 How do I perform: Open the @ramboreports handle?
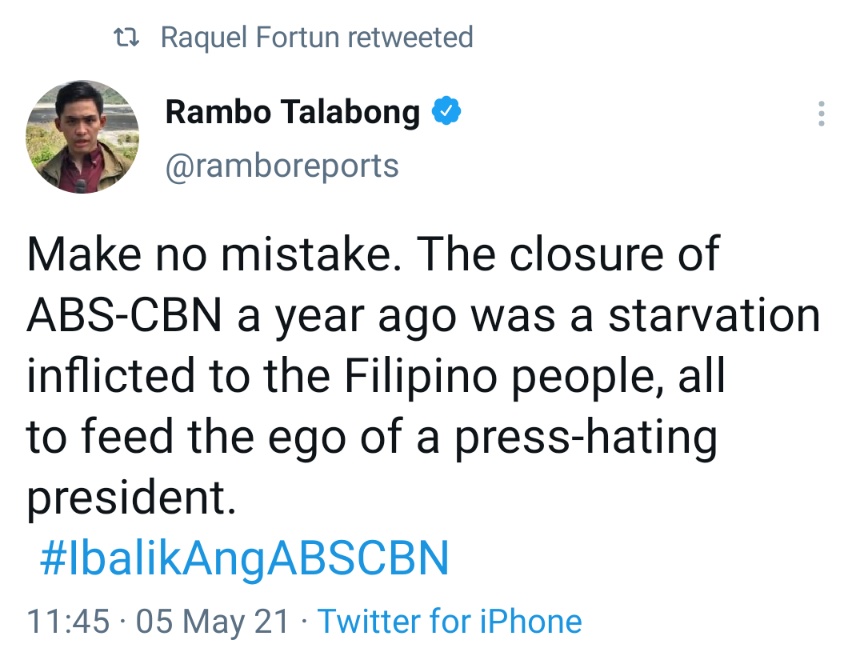pos(281,165)
